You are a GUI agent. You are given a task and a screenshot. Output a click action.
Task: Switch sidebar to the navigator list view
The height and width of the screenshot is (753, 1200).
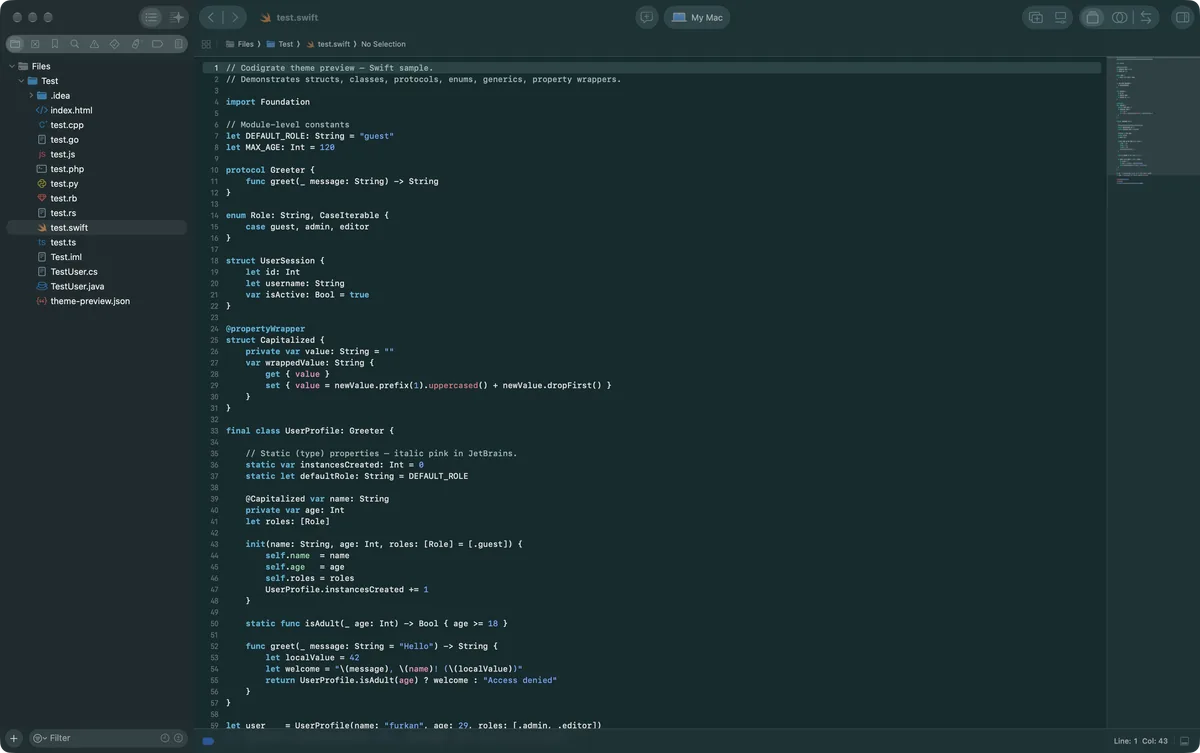tap(151, 18)
